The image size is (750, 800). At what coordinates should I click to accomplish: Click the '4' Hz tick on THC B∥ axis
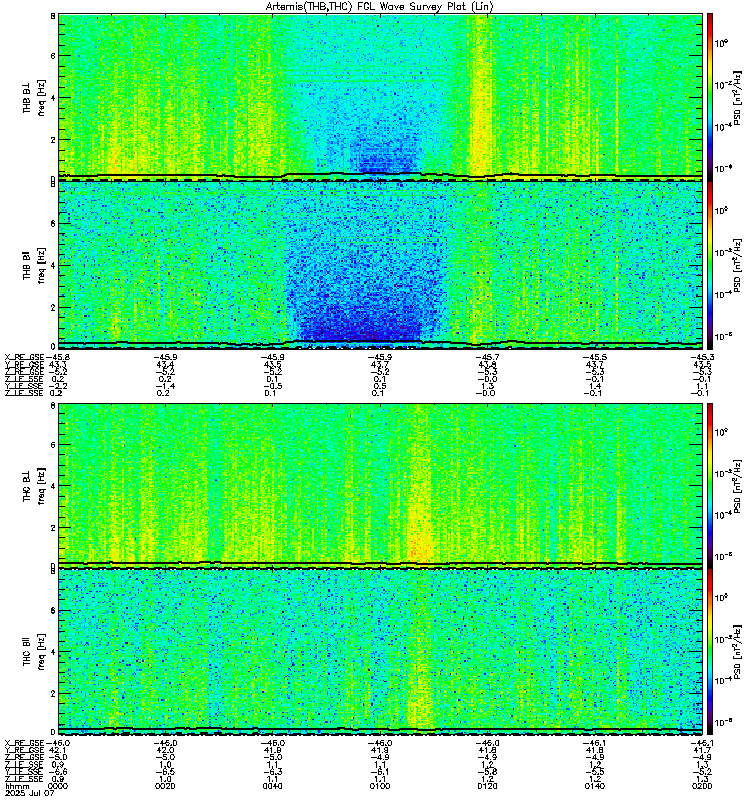tap(53, 652)
